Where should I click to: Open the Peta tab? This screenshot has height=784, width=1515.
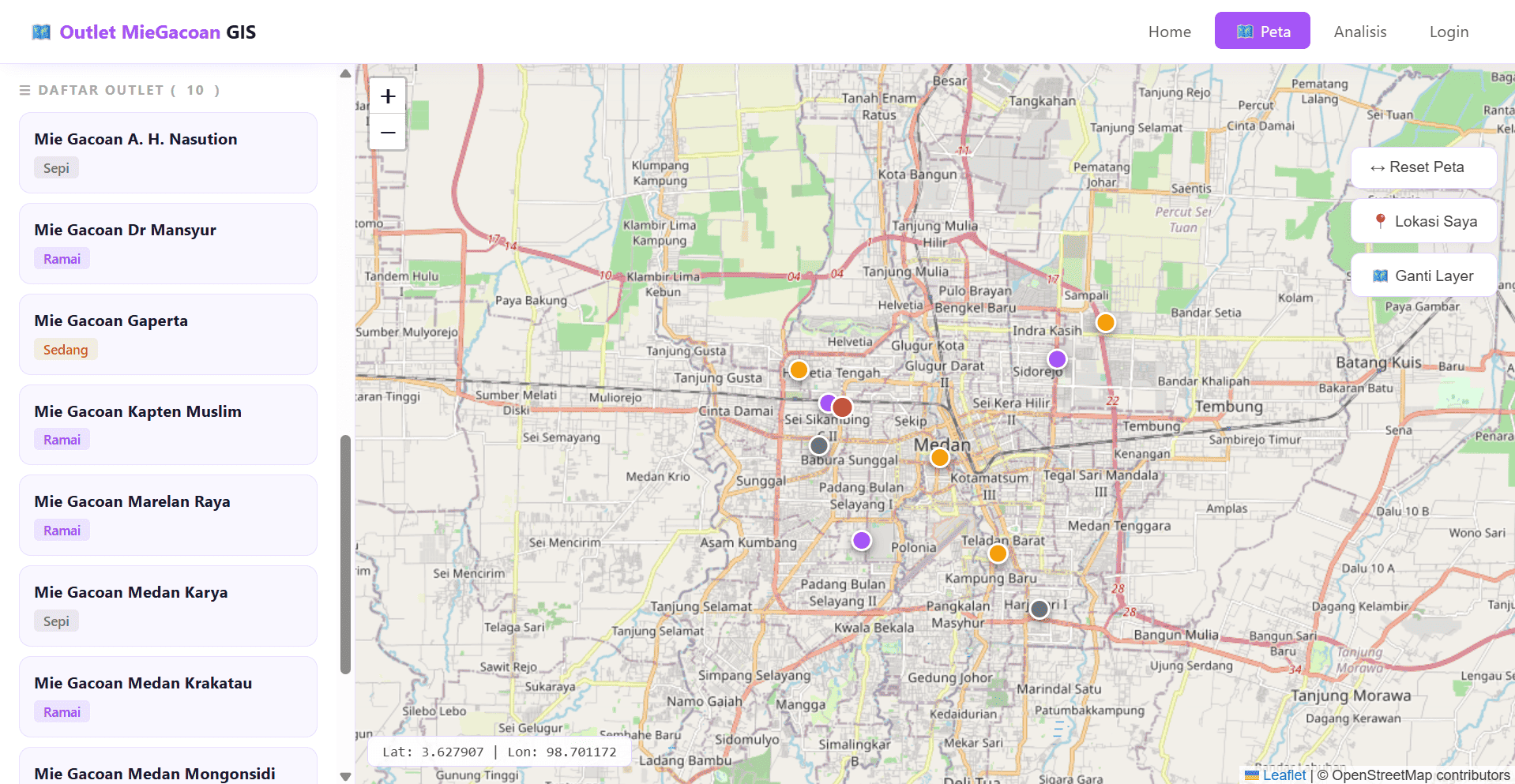[1262, 31]
